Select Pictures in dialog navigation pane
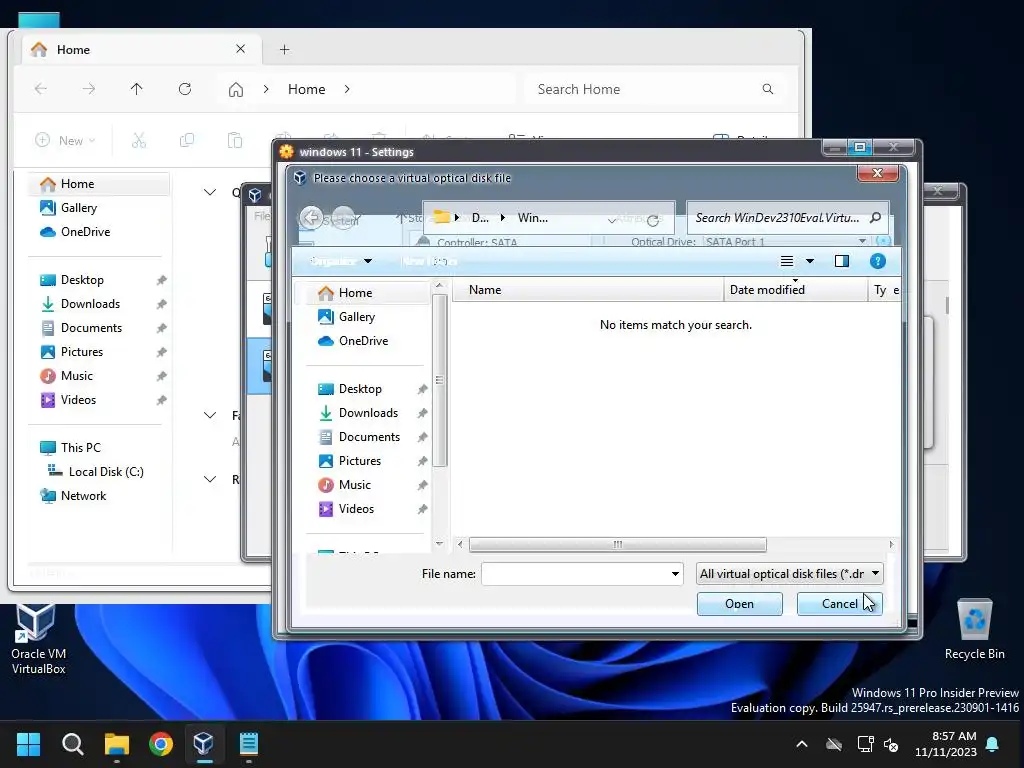 point(359,460)
